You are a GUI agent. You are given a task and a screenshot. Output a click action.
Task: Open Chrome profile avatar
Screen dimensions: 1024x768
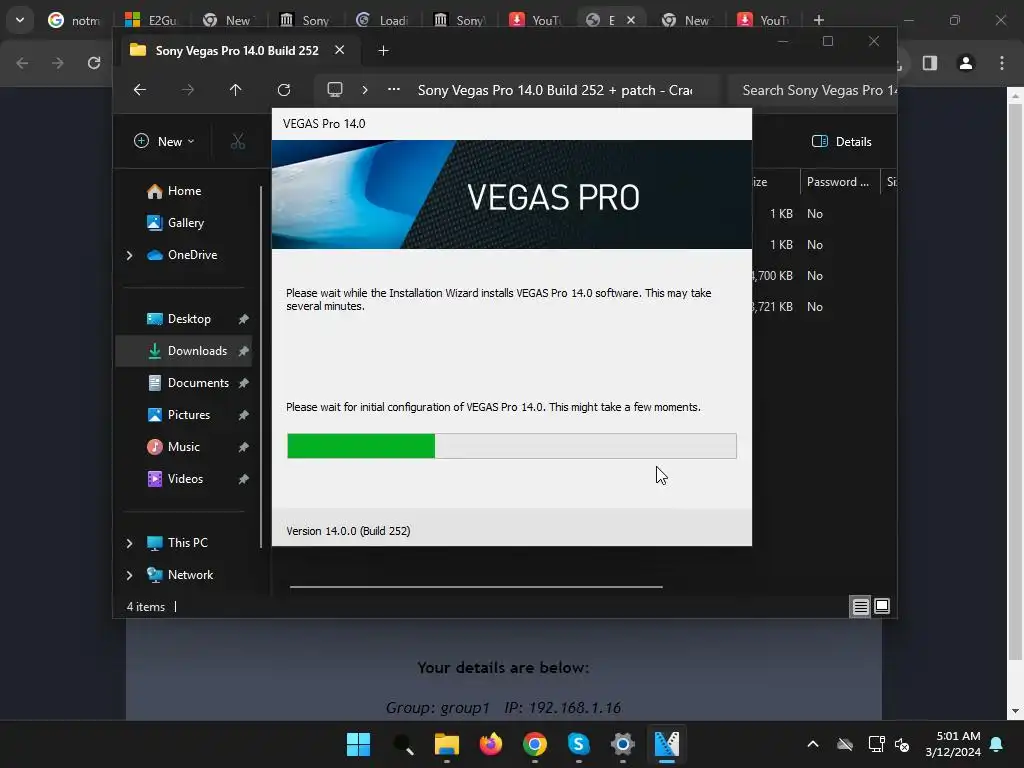[x=966, y=63]
